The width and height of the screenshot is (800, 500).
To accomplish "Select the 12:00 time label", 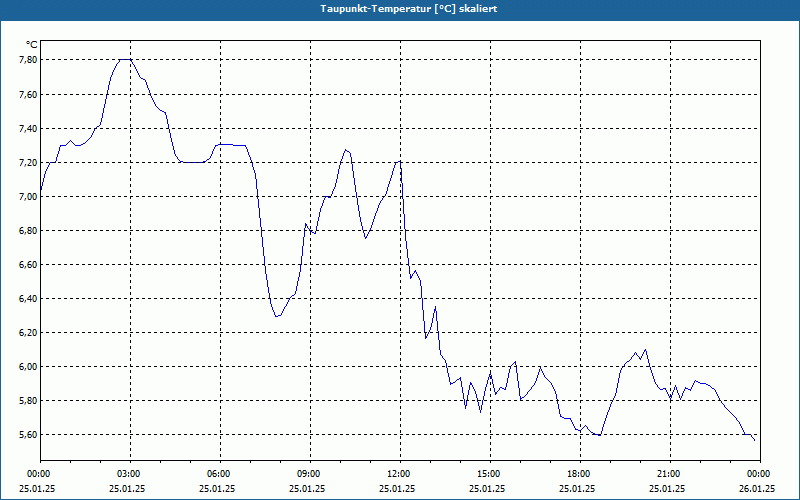I will [400, 474].
